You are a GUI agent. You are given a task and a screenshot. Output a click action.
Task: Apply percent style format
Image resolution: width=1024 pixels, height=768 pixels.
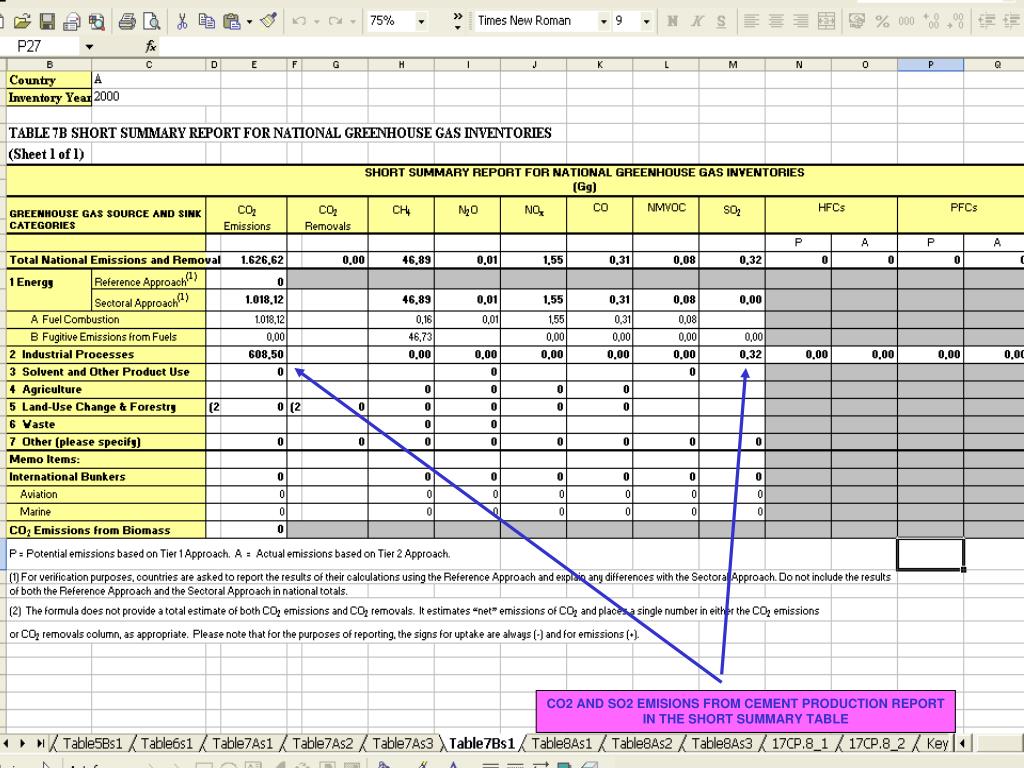[x=882, y=22]
